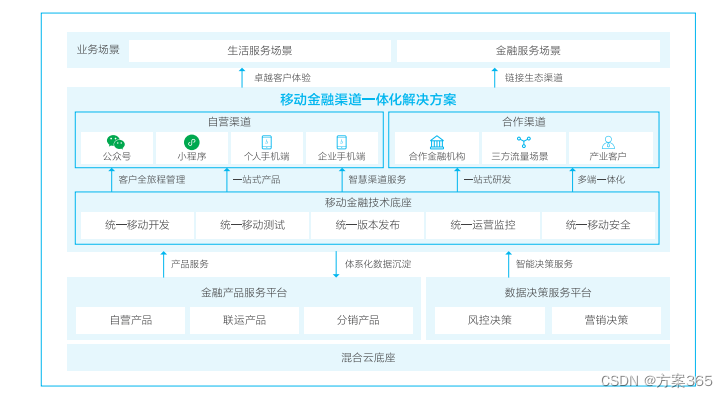The image size is (728, 398).
Task: Select the 统一移动测试 box
Action: 253,225
